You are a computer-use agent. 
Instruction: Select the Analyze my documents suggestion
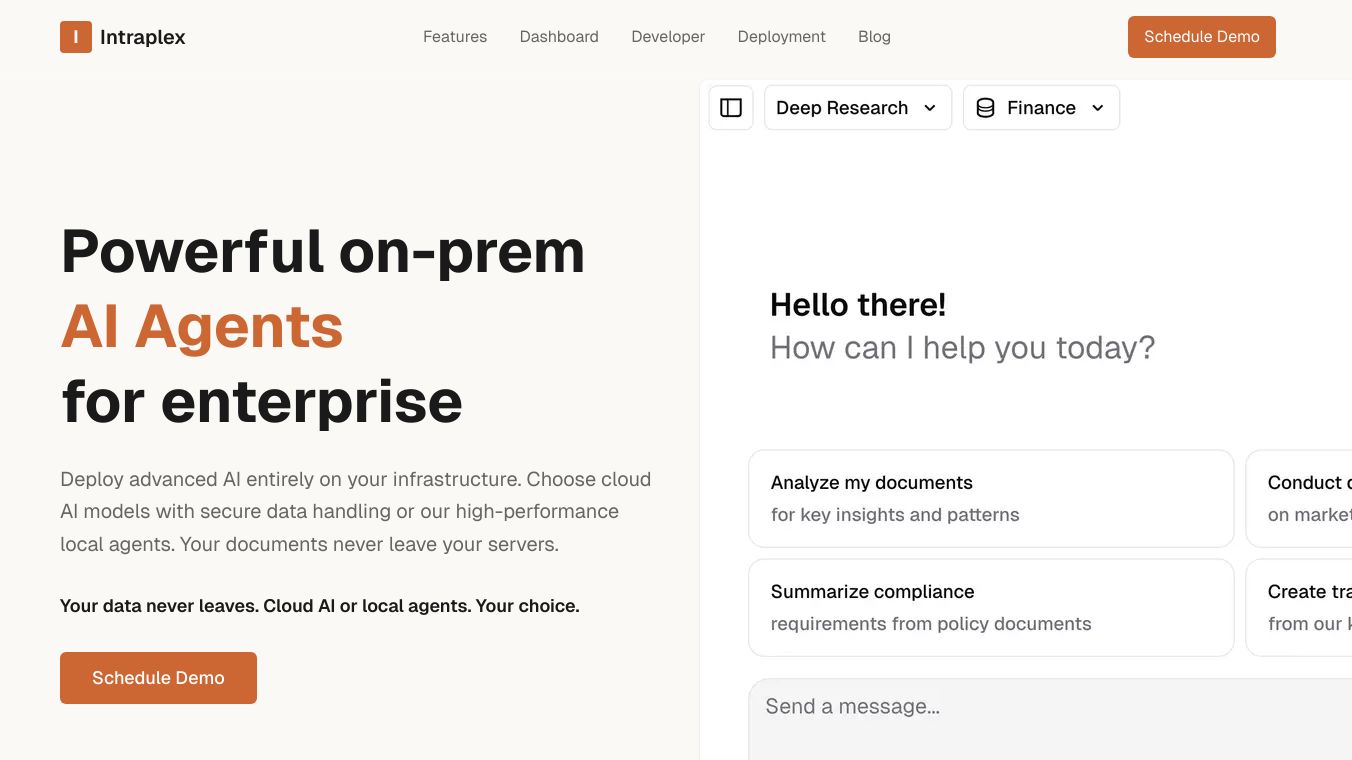click(x=990, y=498)
